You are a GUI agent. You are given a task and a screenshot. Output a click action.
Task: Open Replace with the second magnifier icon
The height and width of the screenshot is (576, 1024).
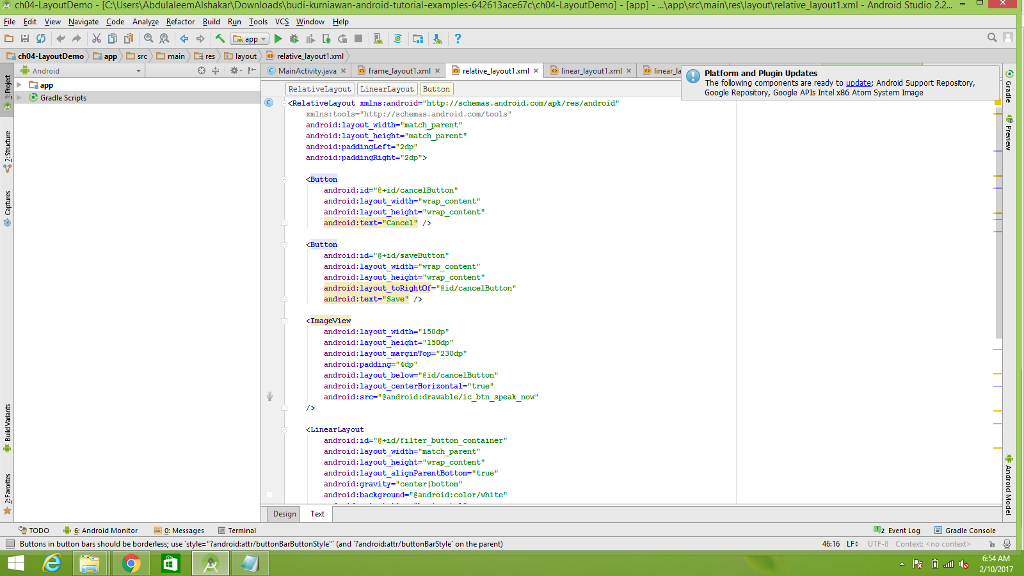(x=164, y=39)
